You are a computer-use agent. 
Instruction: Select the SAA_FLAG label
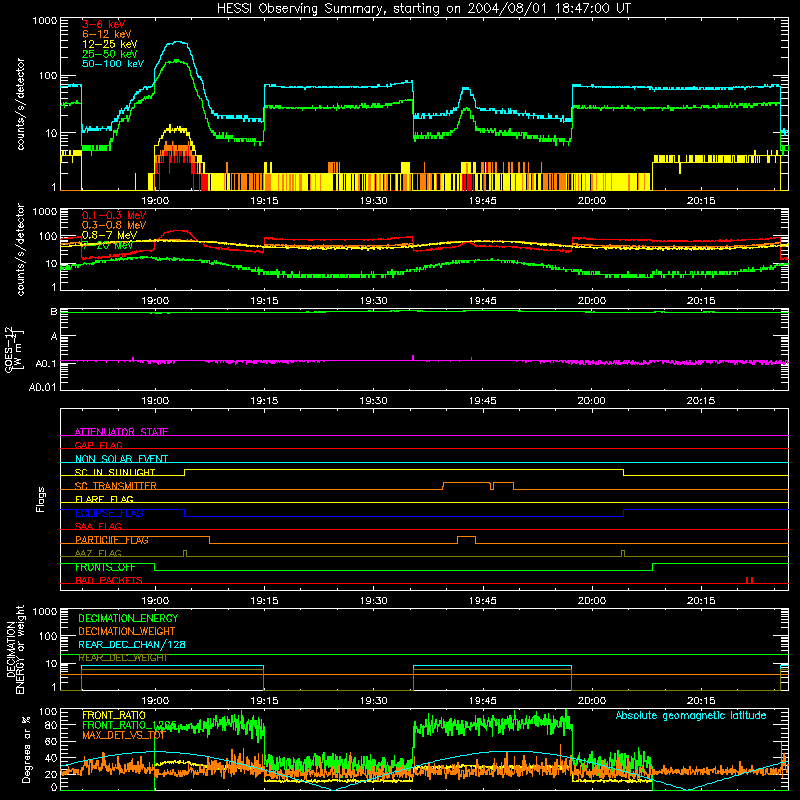tap(98, 526)
